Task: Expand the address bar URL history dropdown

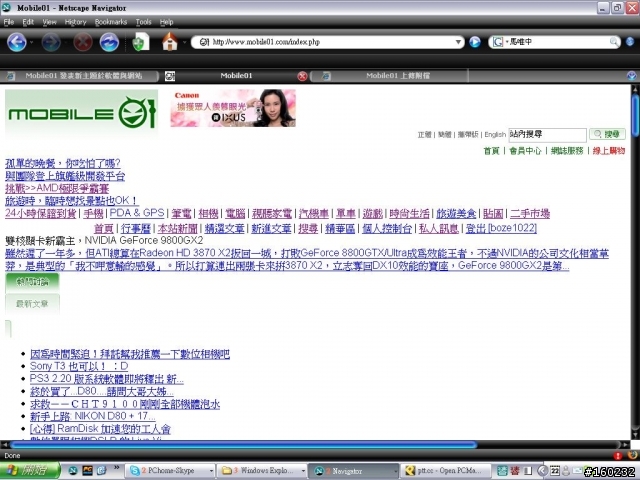Action: (458, 42)
